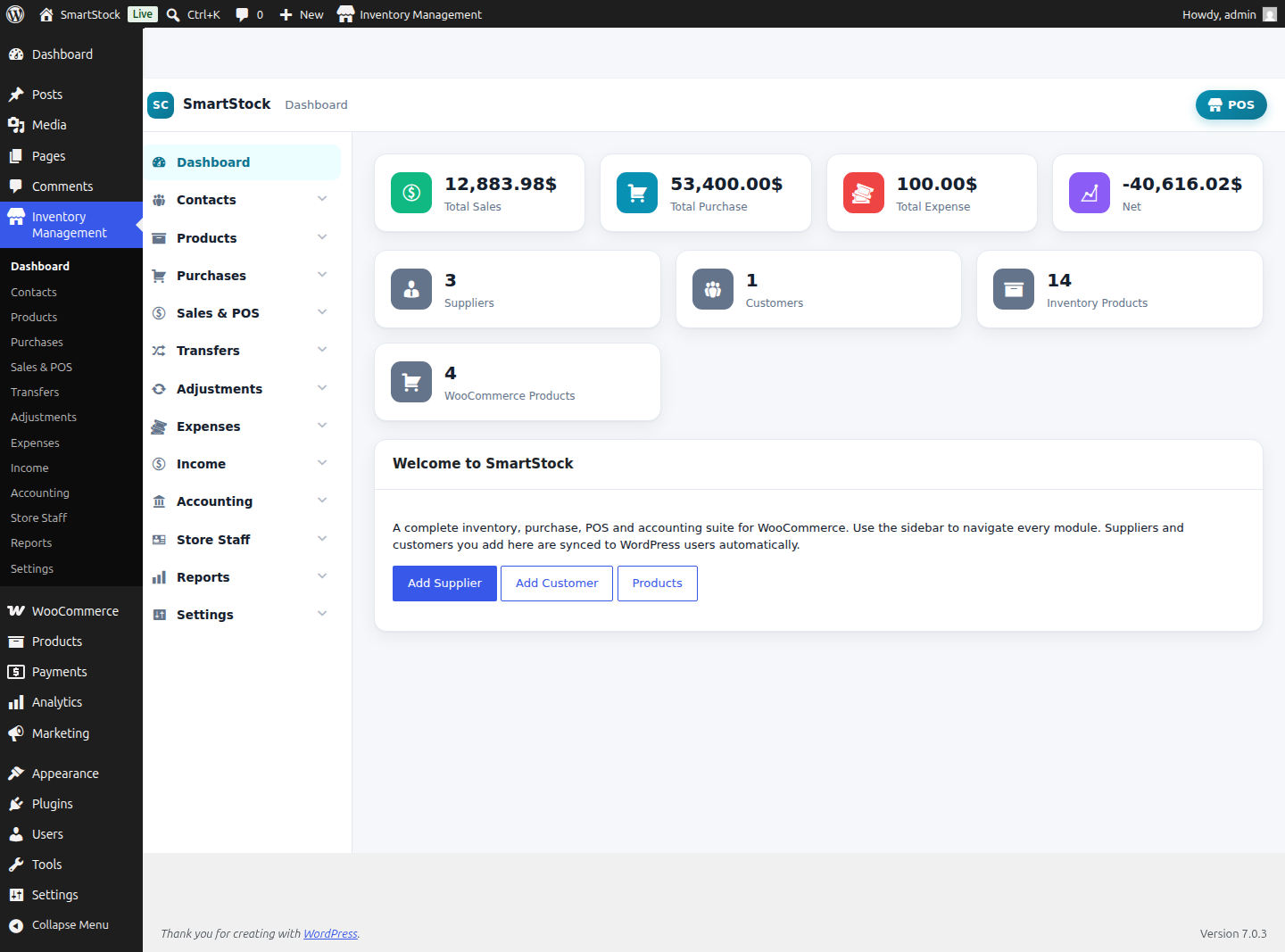This screenshot has height=952, width=1285.
Task: Open Settings at bottom of WP sidebar
Action: [x=71, y=895]
